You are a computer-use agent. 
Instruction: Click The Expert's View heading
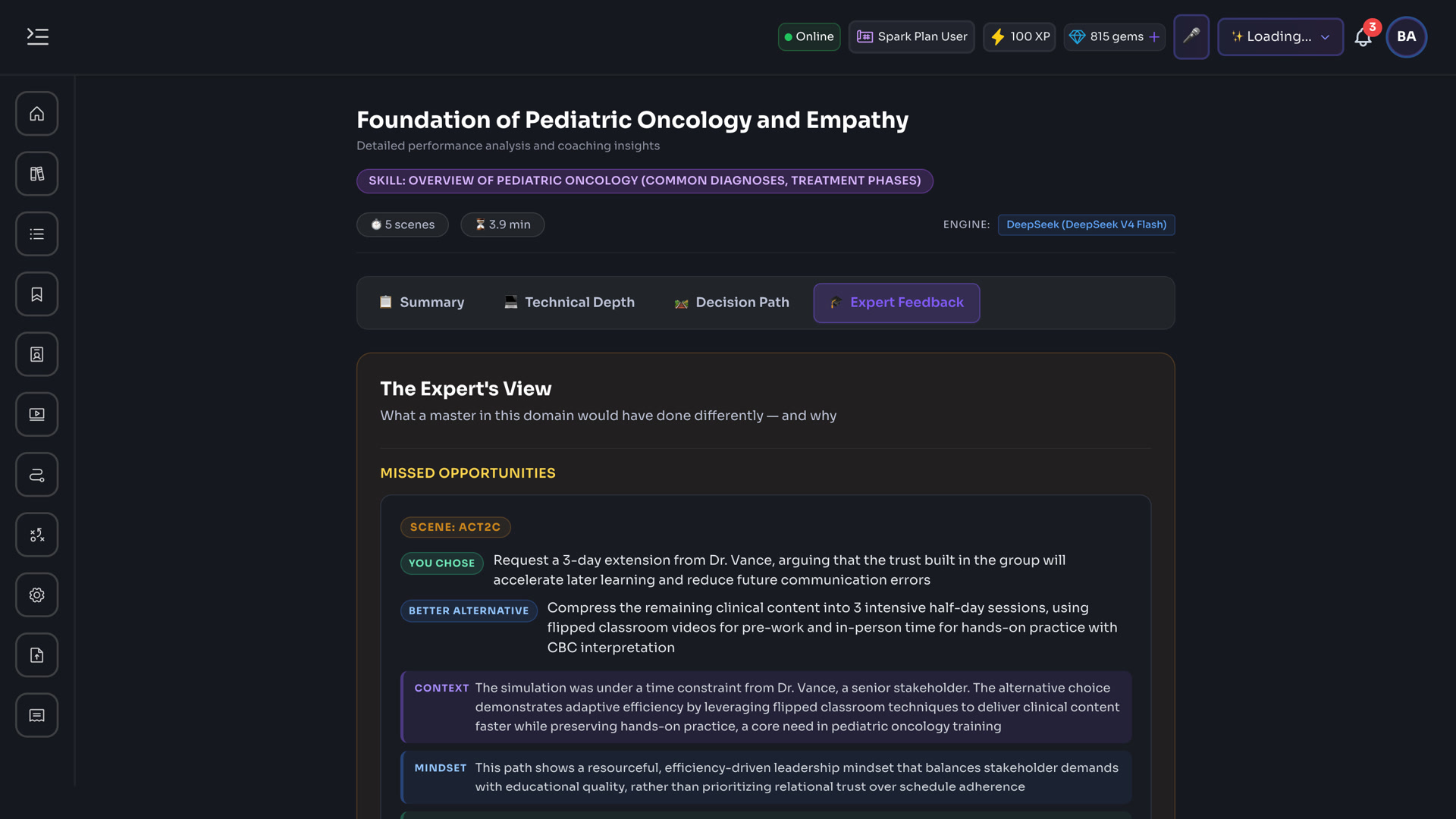click(466, 388)
